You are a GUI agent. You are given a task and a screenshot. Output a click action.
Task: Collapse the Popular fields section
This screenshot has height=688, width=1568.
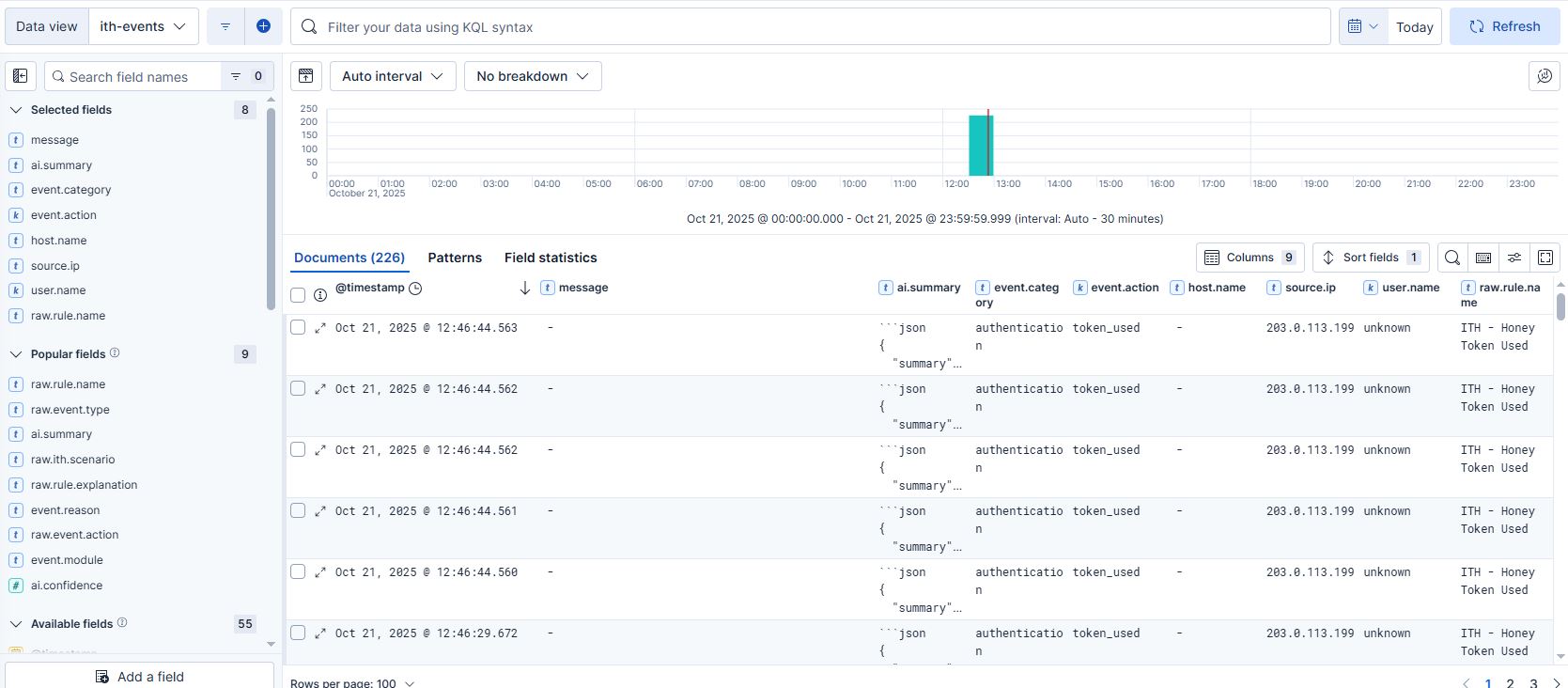tap(16, 354)
